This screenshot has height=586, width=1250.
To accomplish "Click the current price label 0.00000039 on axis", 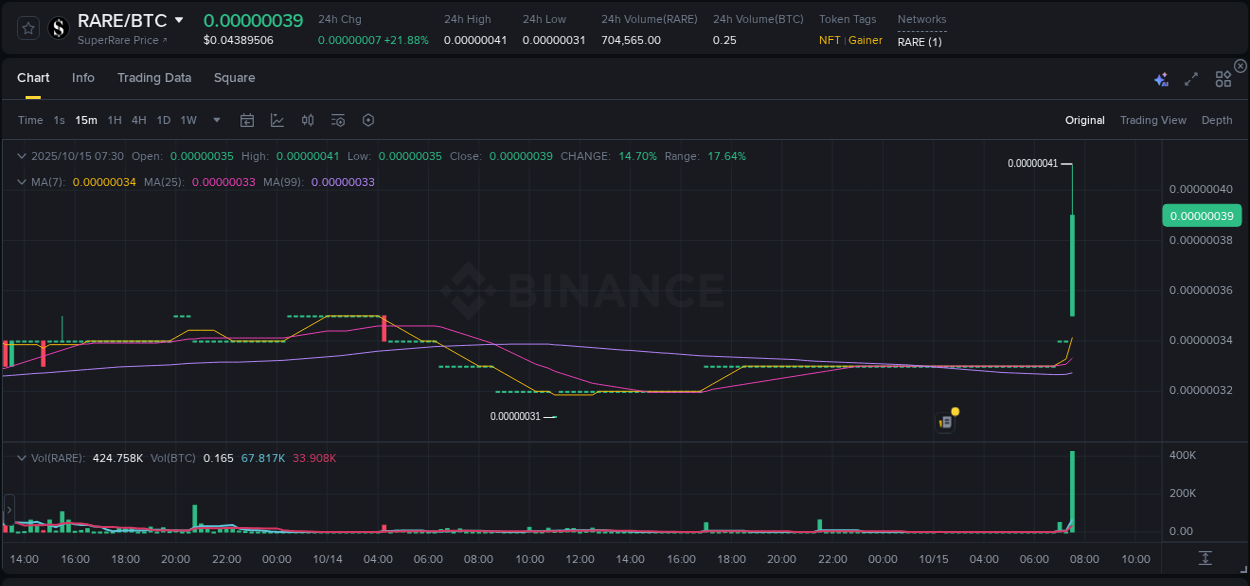I will point(1202,215).
